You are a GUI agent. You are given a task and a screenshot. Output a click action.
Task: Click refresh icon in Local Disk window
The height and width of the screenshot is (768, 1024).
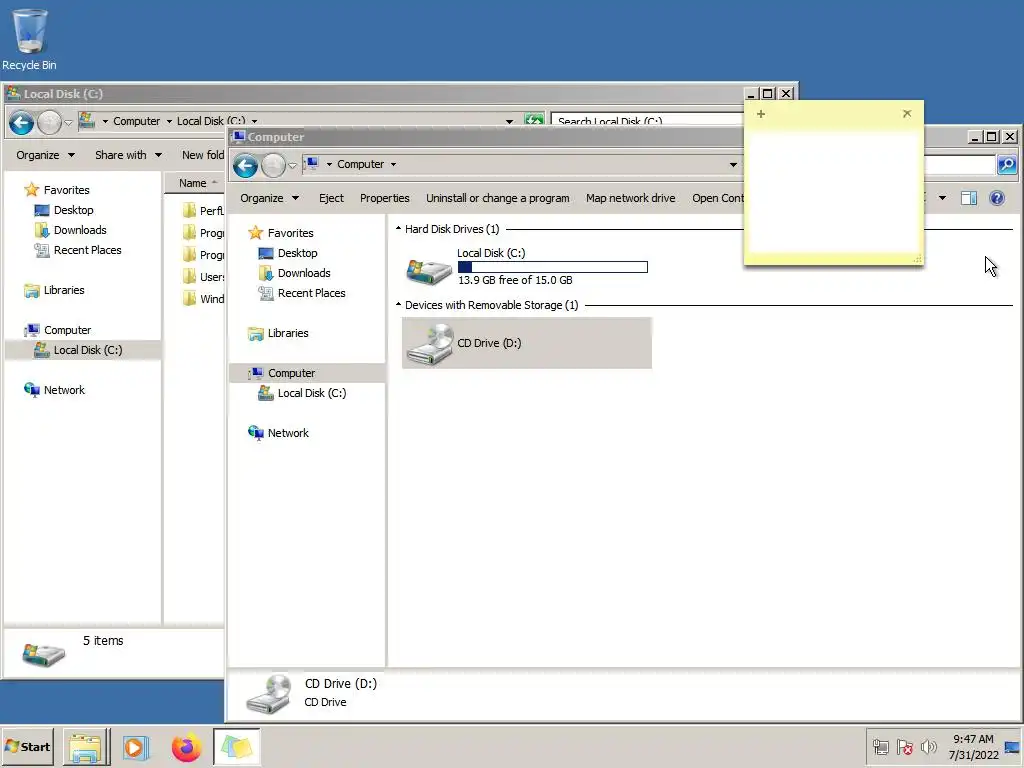534,120
